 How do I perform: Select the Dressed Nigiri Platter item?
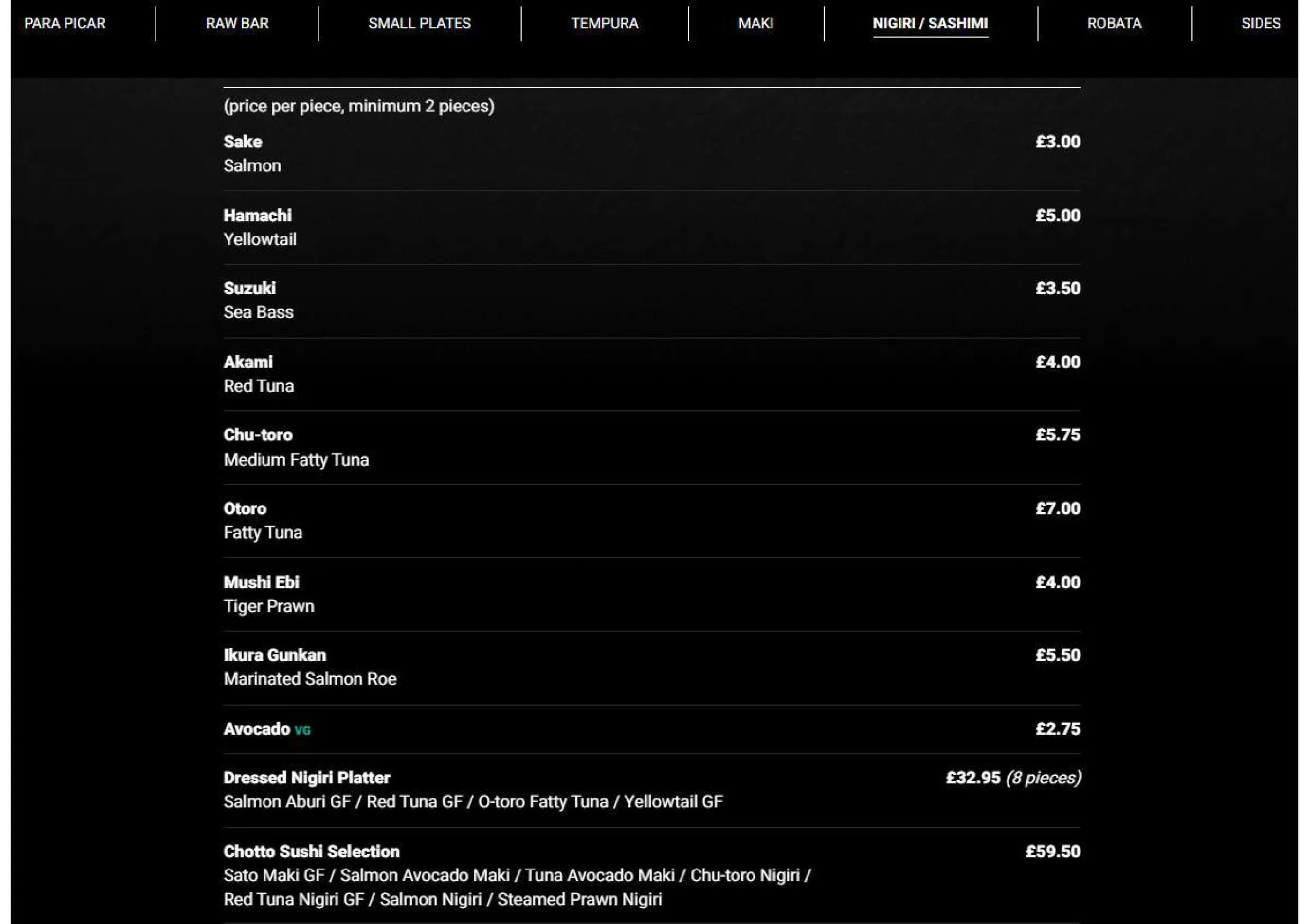652,790
